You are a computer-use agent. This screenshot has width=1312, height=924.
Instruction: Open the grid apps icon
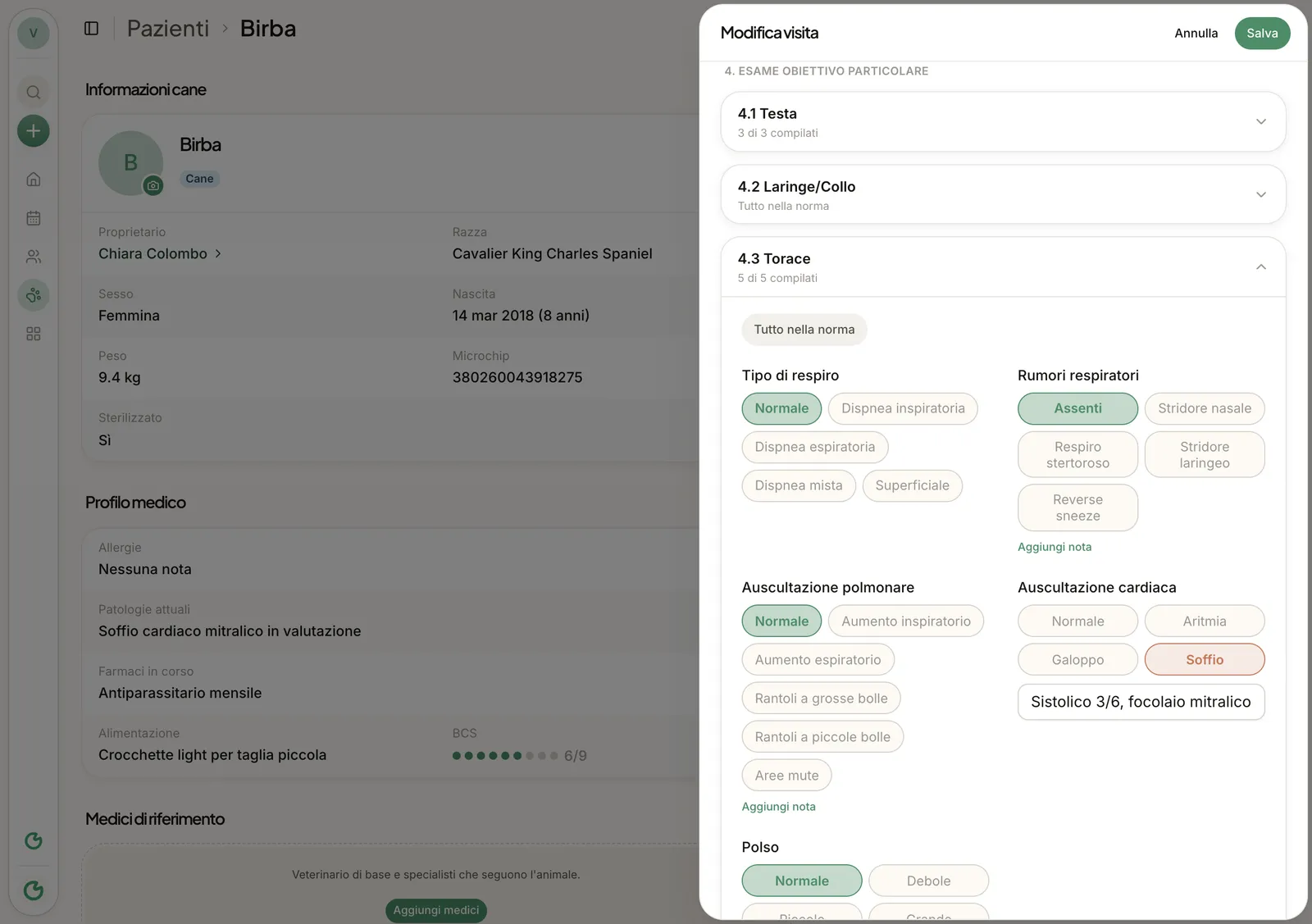(x=33, y=334)
